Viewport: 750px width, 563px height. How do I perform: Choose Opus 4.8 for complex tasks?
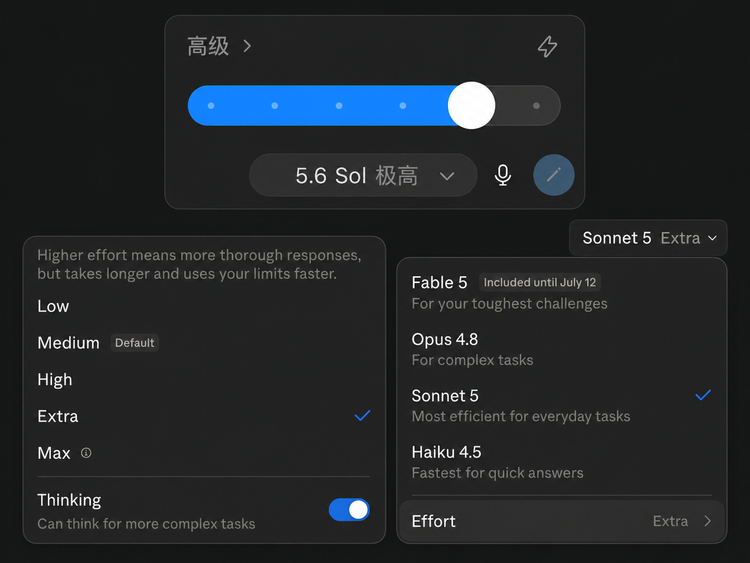562,349
